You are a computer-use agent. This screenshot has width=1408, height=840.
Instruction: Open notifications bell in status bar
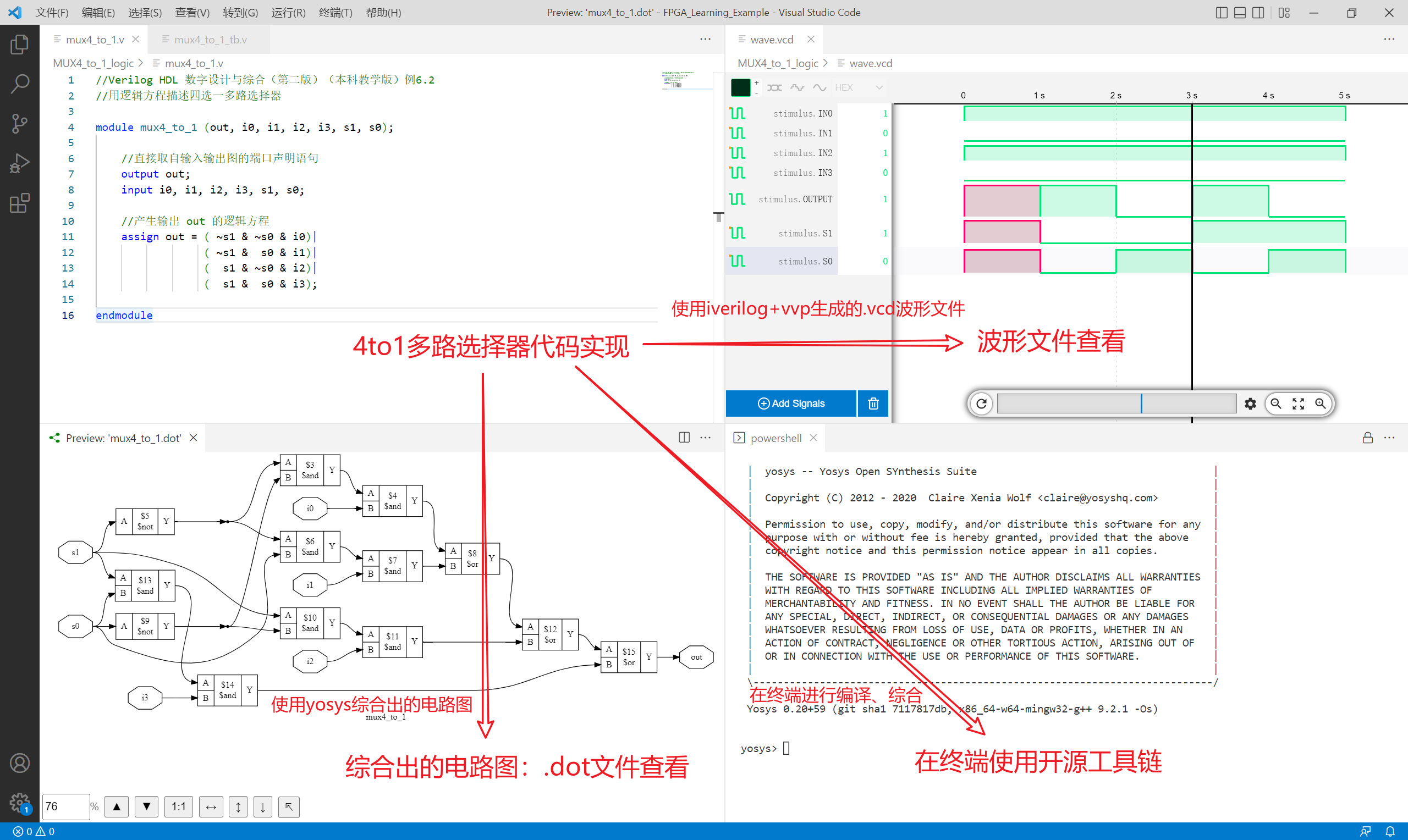pos(1390,832)
